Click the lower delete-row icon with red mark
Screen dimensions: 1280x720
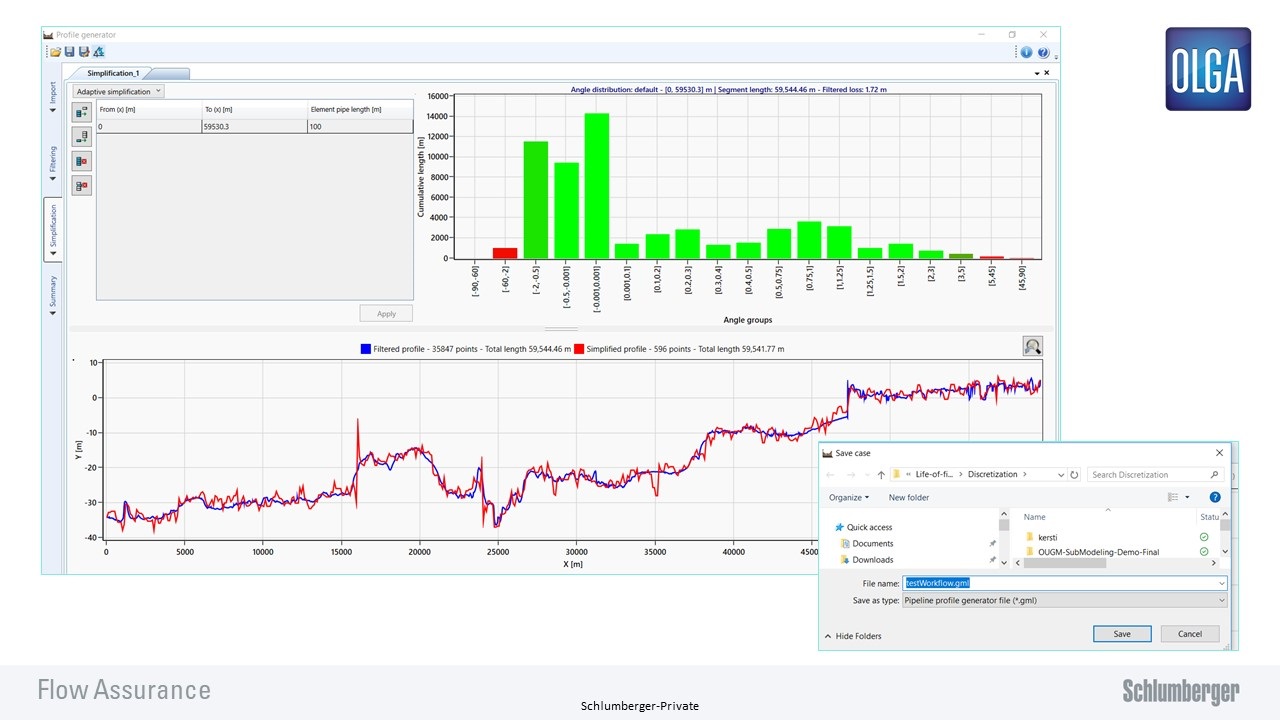[82, 185]
